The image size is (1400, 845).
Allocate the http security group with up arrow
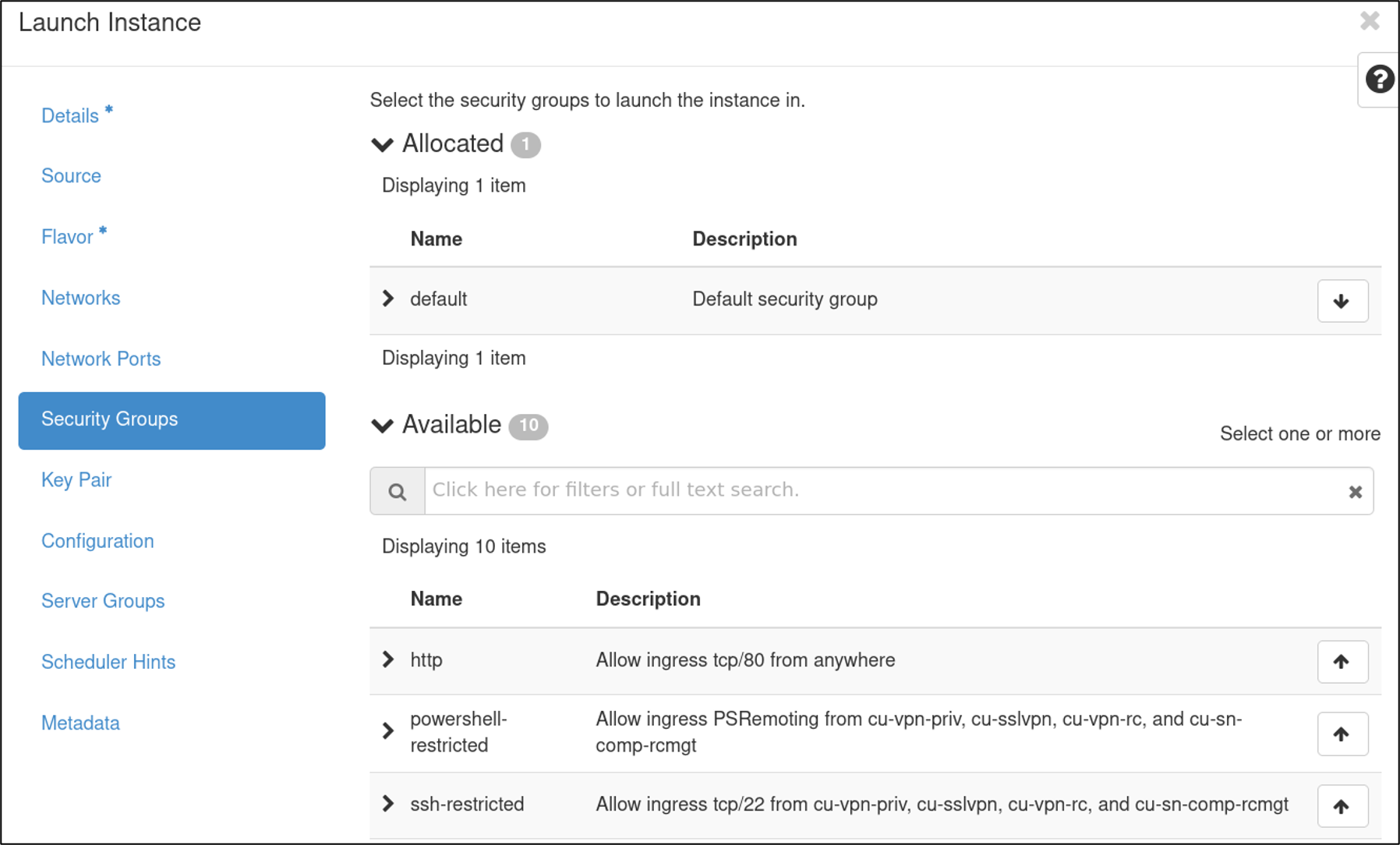(x=1342, y=662)
